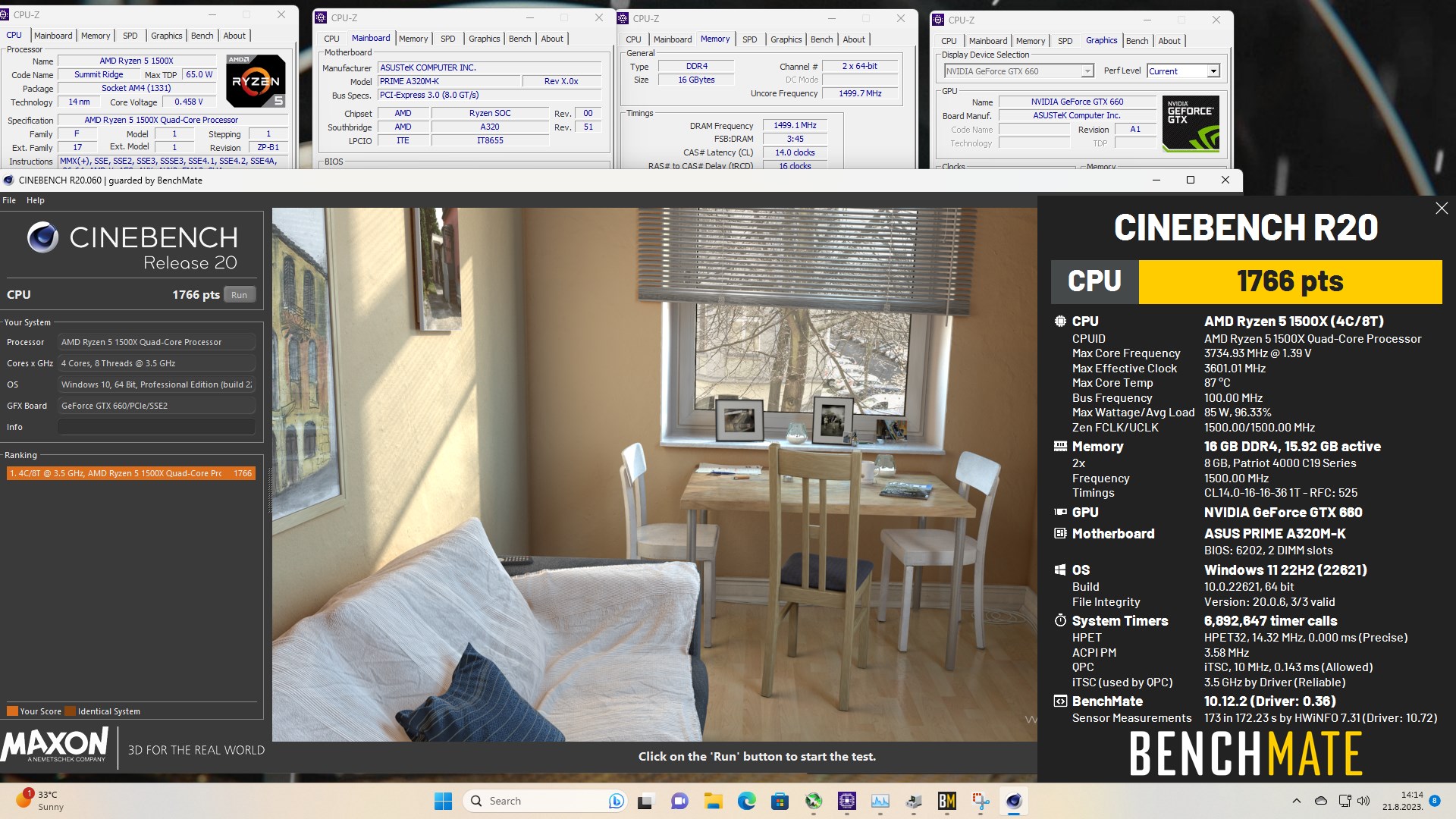Viewport: 1456px width, 819px height.
Task: Open the Xbox app taskbar icon
Action: click(x=814, y=801)
